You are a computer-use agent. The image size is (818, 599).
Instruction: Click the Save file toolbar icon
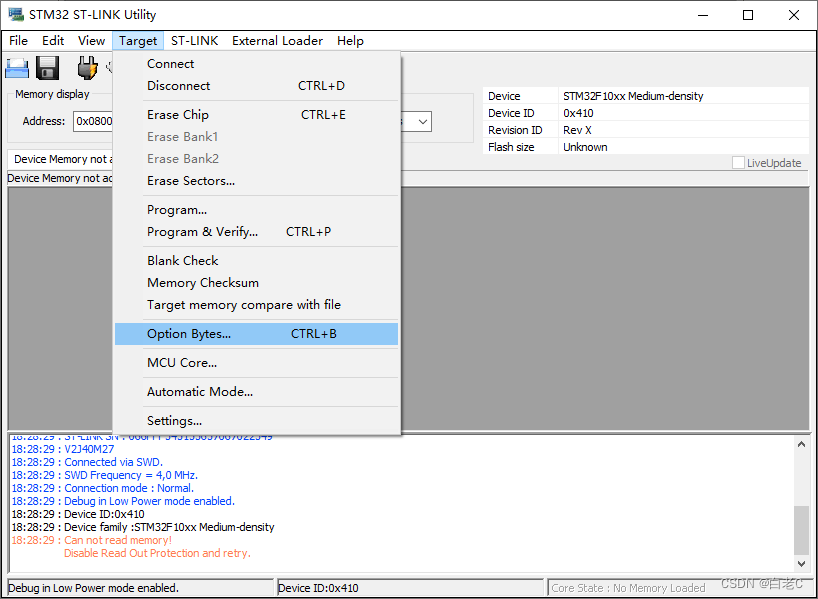coord(46,67)
